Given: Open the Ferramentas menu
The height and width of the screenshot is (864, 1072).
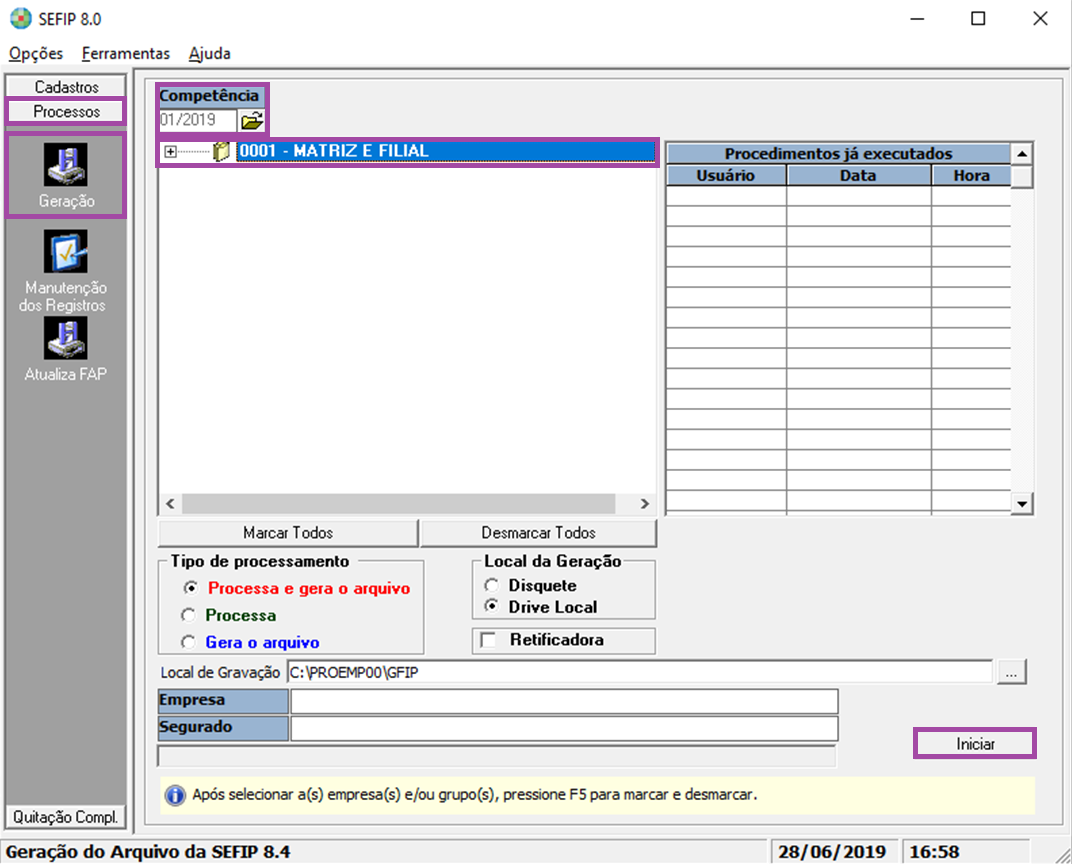Looking at the screenshot, I should click(126, 53).
